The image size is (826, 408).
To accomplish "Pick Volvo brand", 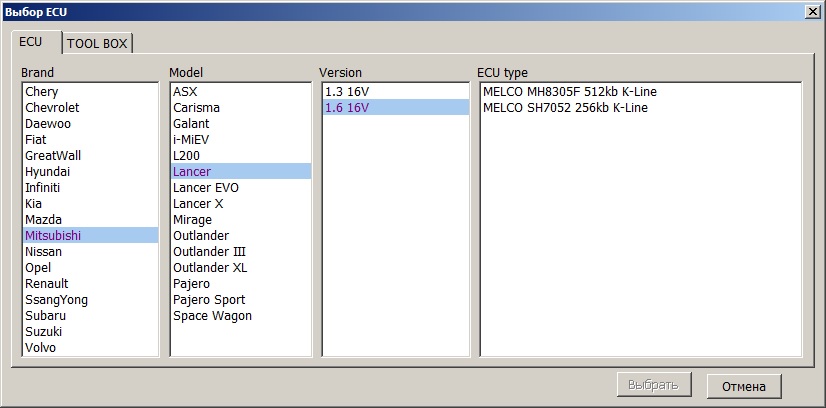I will click(90, 347).
